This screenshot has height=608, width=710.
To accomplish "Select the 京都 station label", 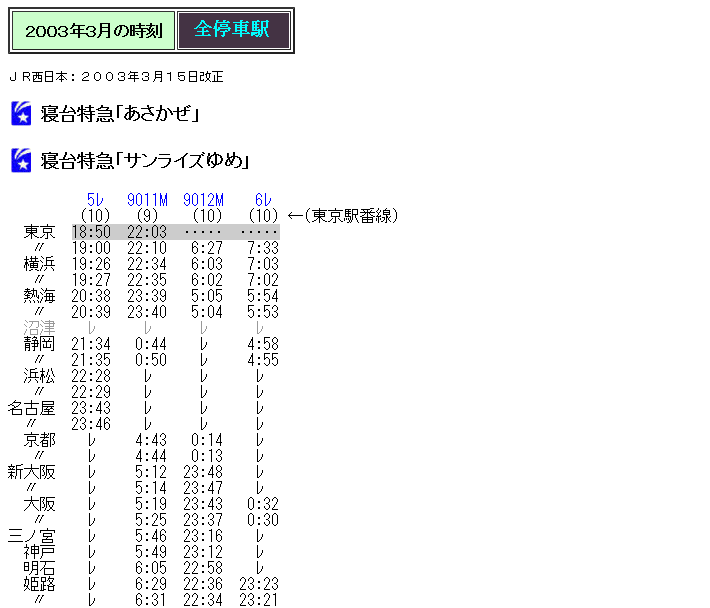I will (x=39, y=440).
